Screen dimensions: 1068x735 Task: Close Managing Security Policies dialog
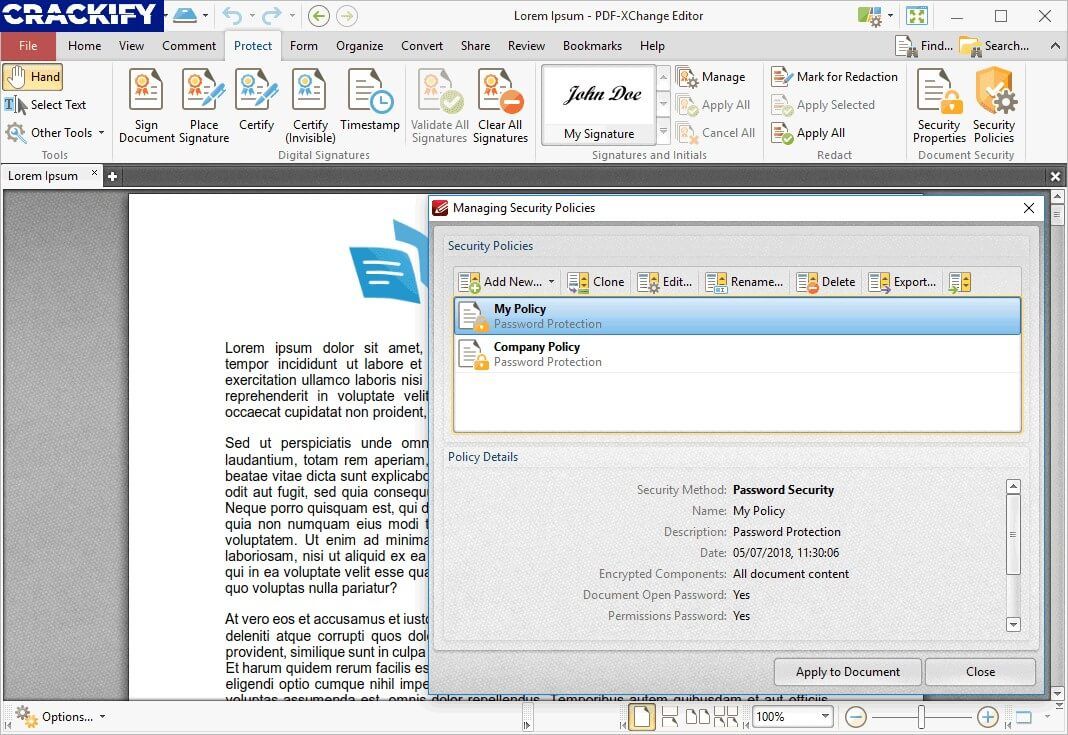click(x=1028, y=208)
